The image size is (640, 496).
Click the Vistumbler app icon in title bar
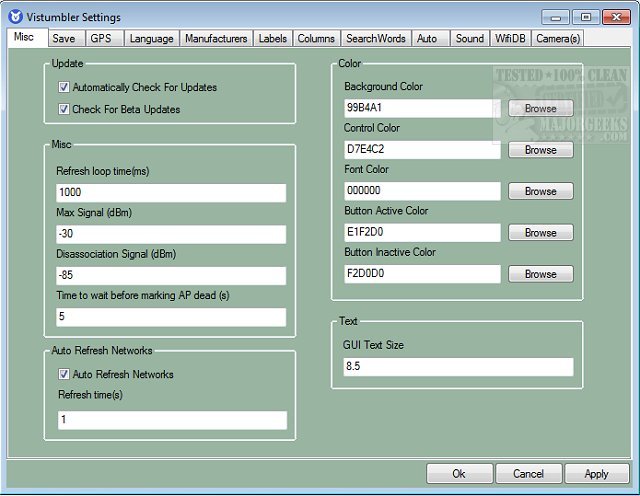pyautogui.click(x=16, y=17)
